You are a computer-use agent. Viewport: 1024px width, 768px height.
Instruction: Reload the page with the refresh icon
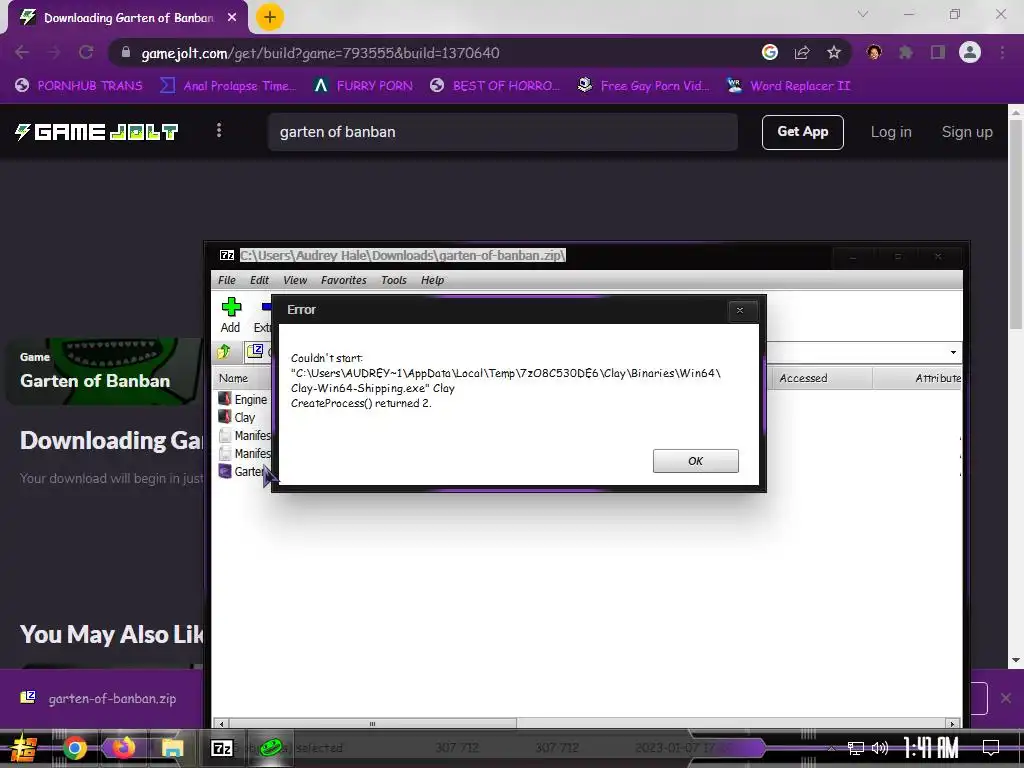point(86,52)
